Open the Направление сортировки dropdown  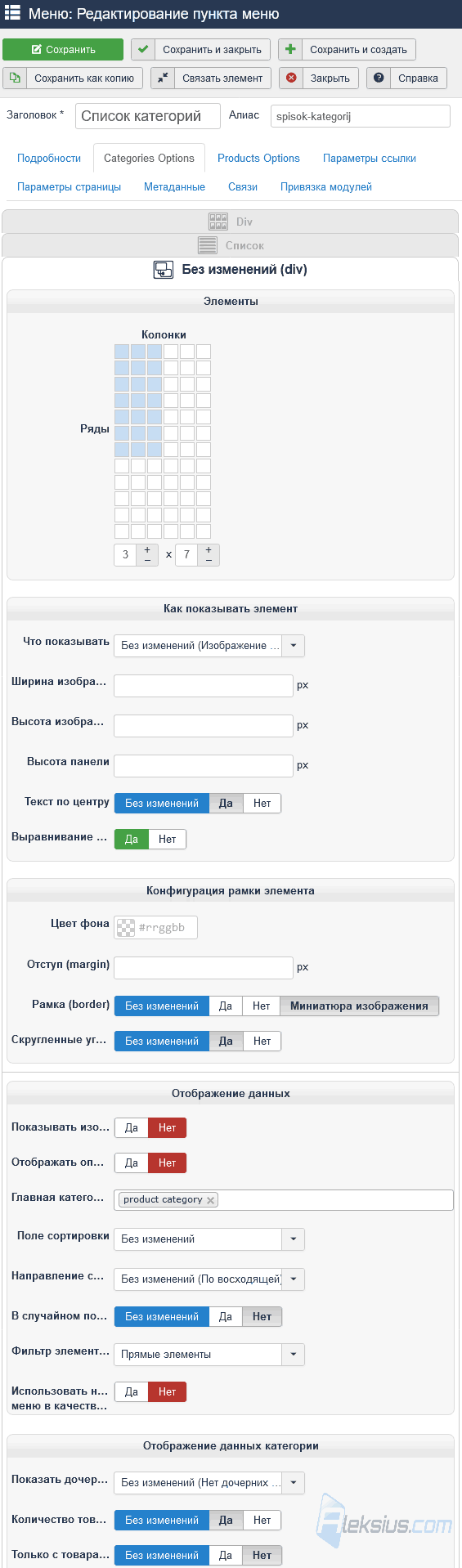(209, 1279)
